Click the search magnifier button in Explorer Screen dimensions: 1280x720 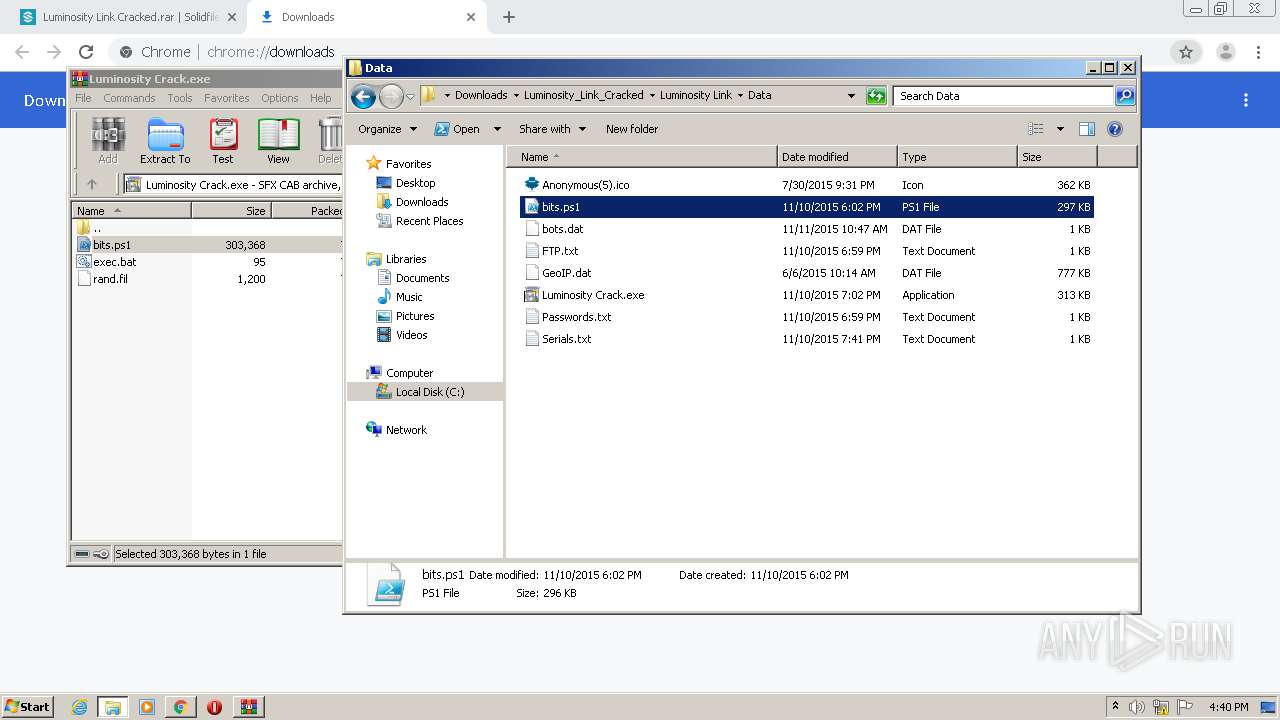1125,96
